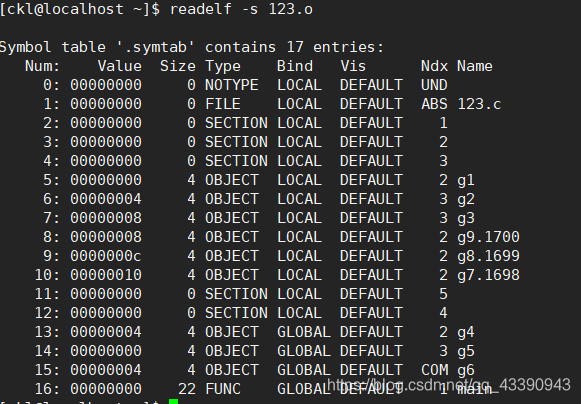This screenshot has height=404, width=581.
Task: Click the symbol name 'g2'
Action: tap(466, 199)
